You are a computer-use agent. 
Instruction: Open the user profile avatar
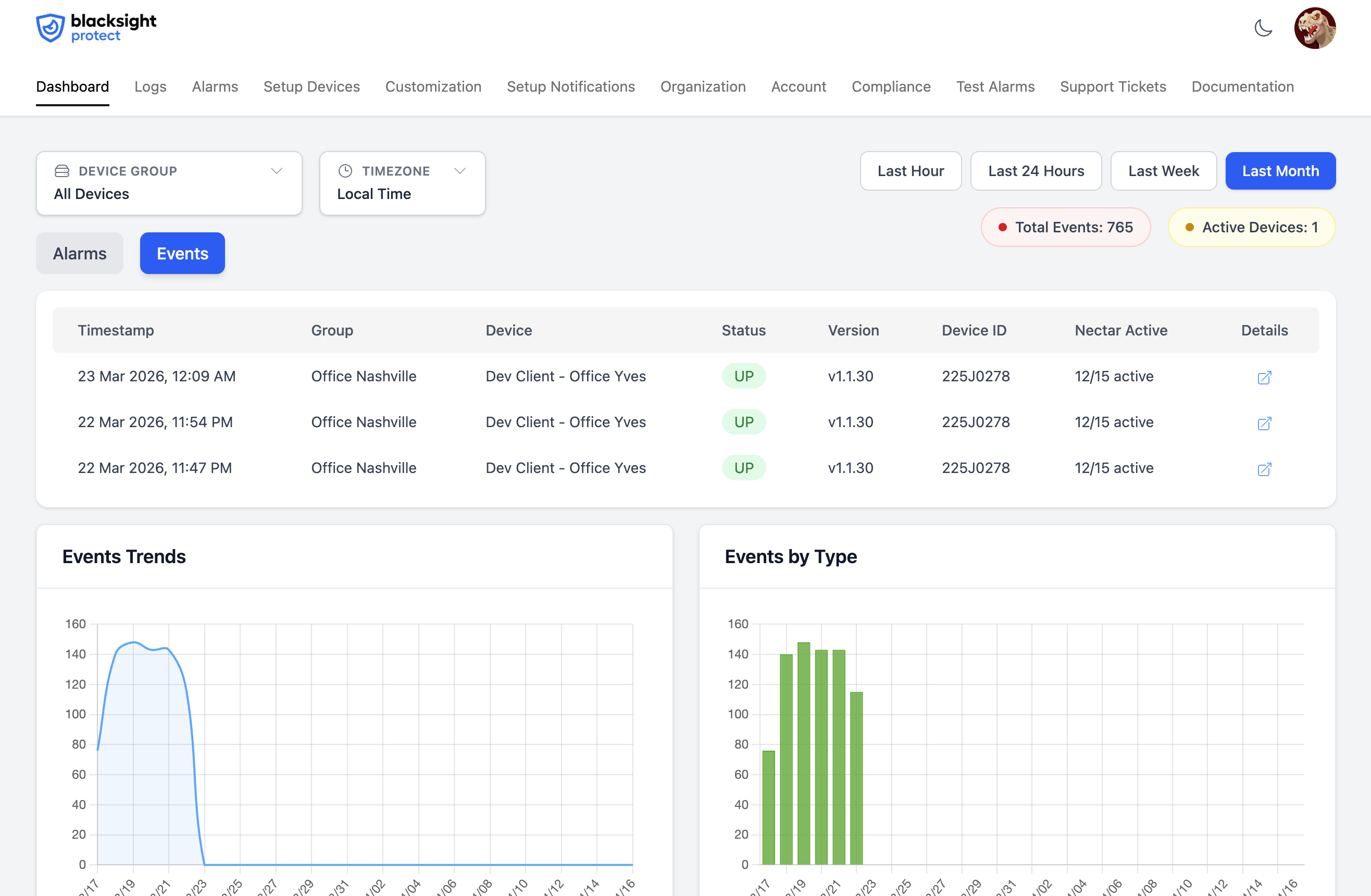pos(1315,28)
